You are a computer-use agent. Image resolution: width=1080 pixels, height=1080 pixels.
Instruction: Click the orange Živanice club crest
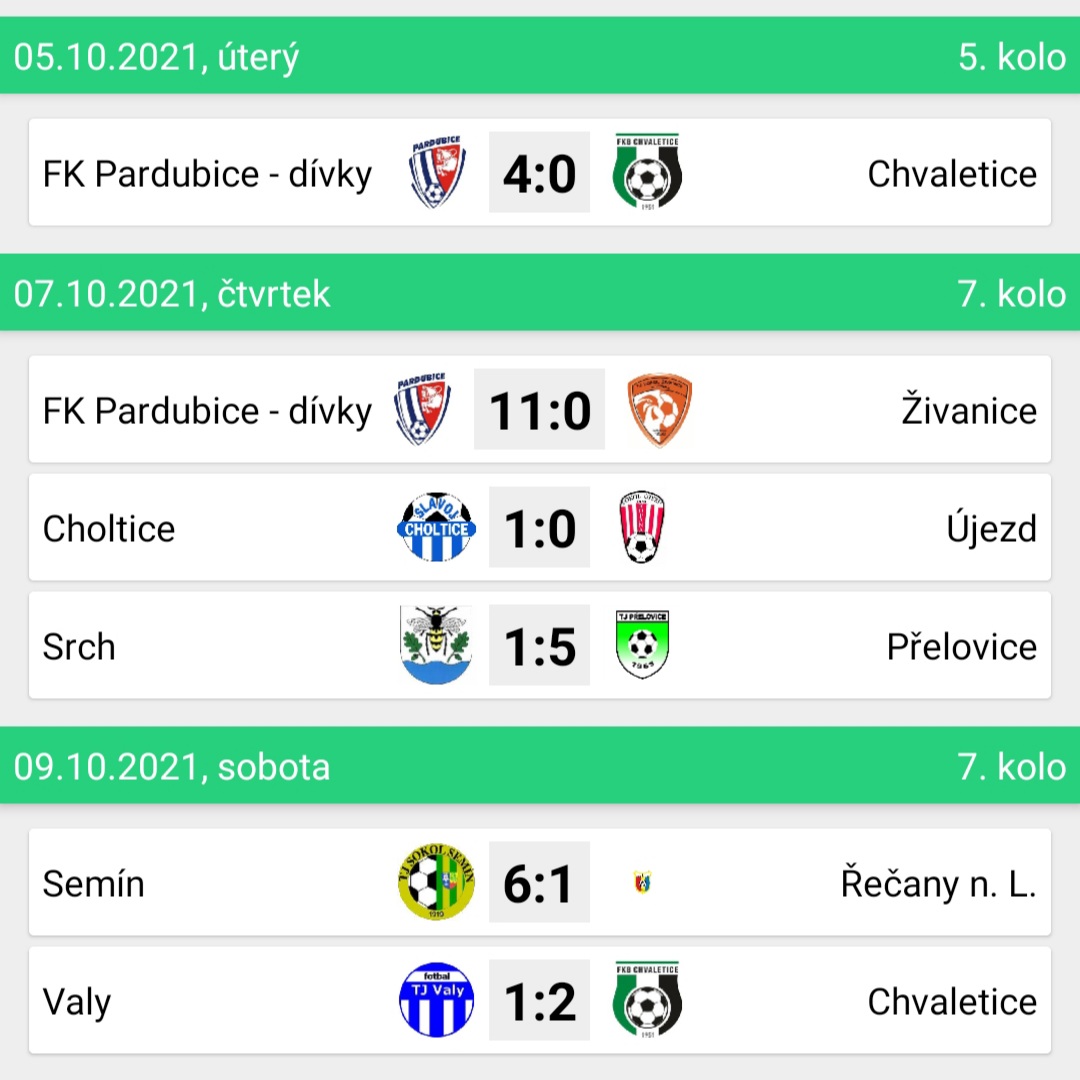coord(660,410)
